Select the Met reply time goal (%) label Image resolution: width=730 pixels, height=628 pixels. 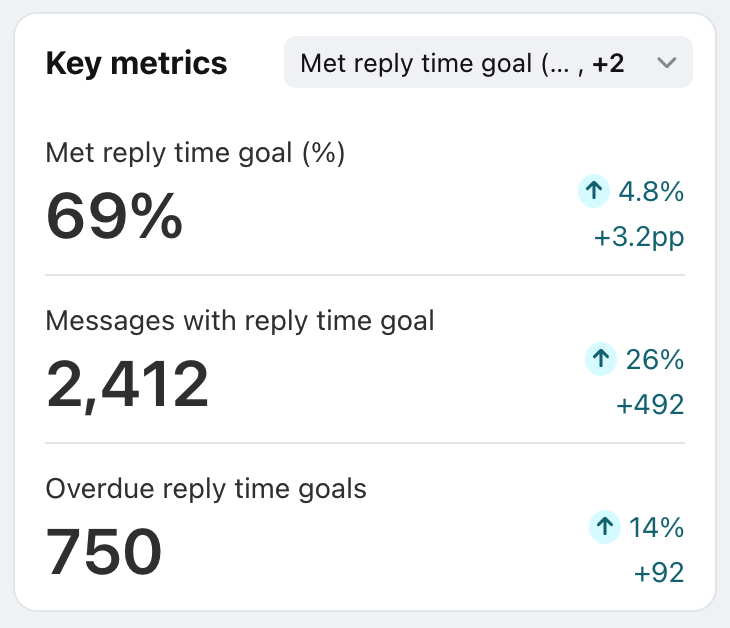195,153
